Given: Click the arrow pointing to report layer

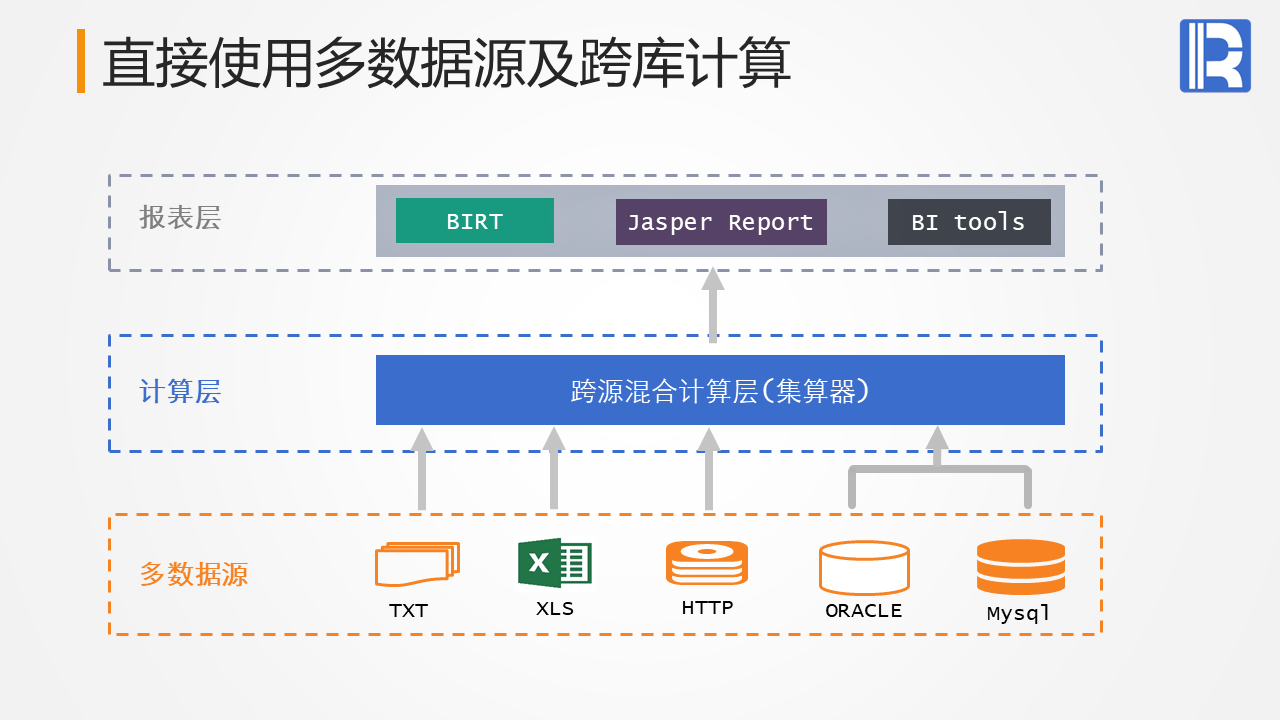Looking at the screenshot, I should pyautogui.click(x=713, y=305).
